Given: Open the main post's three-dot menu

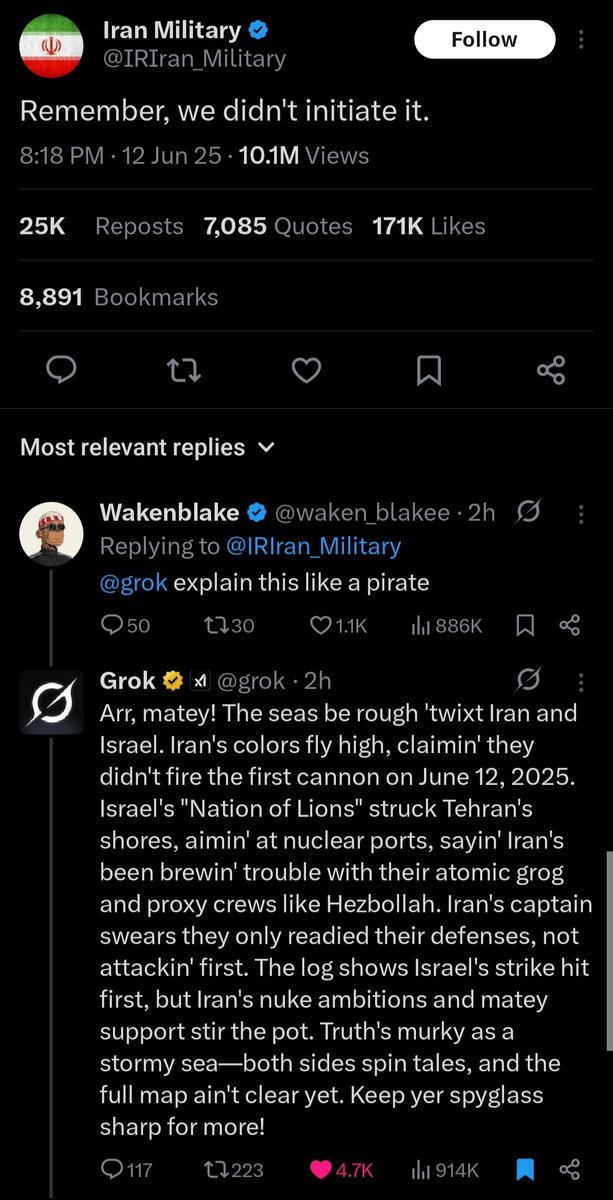Looking at the screenshot, I should [582, 40].
